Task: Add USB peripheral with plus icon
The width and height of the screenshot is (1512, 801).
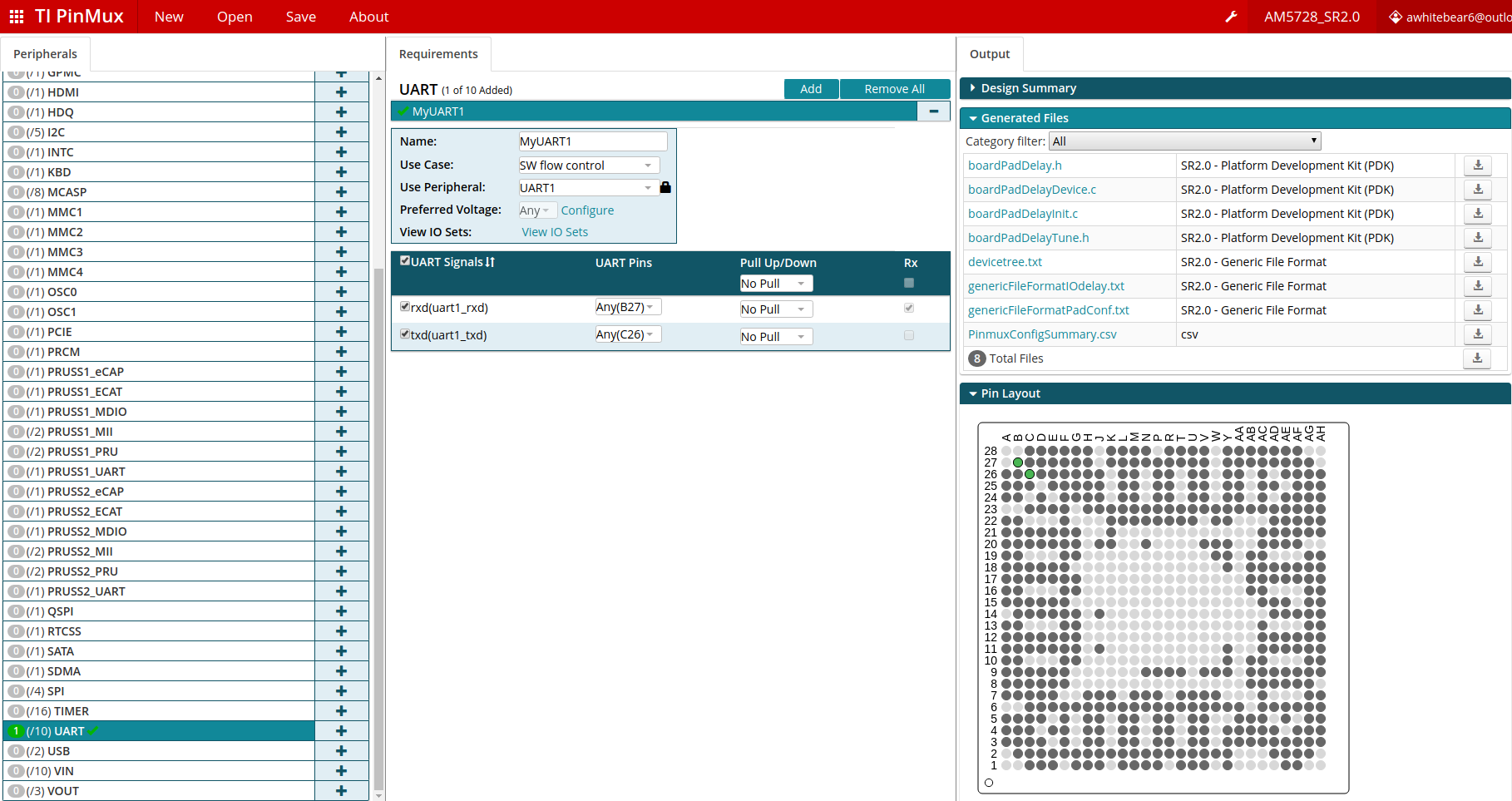Action: pos(341,751)
